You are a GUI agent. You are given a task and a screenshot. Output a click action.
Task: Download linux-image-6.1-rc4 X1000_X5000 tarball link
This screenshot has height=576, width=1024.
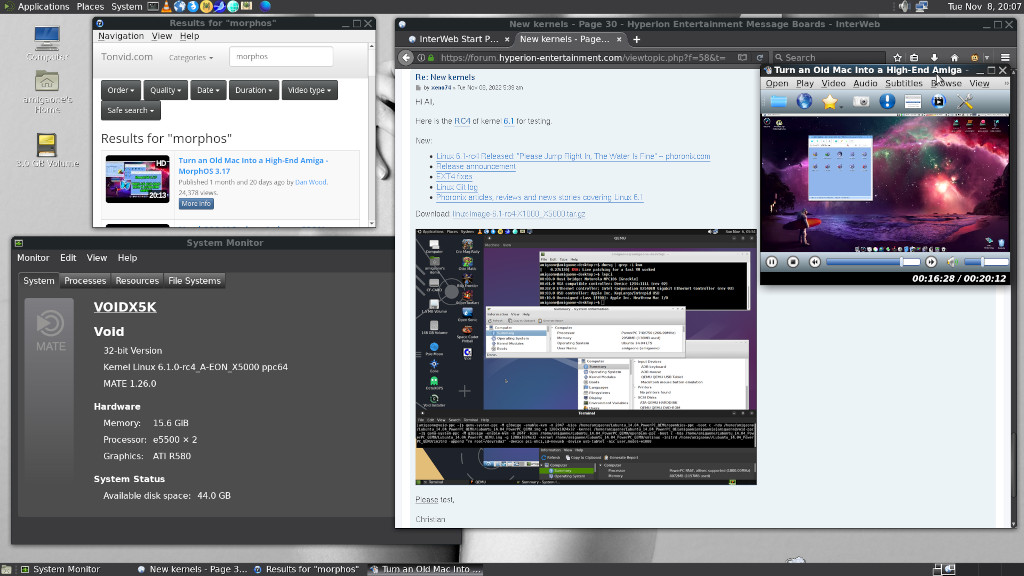[519, 214]
